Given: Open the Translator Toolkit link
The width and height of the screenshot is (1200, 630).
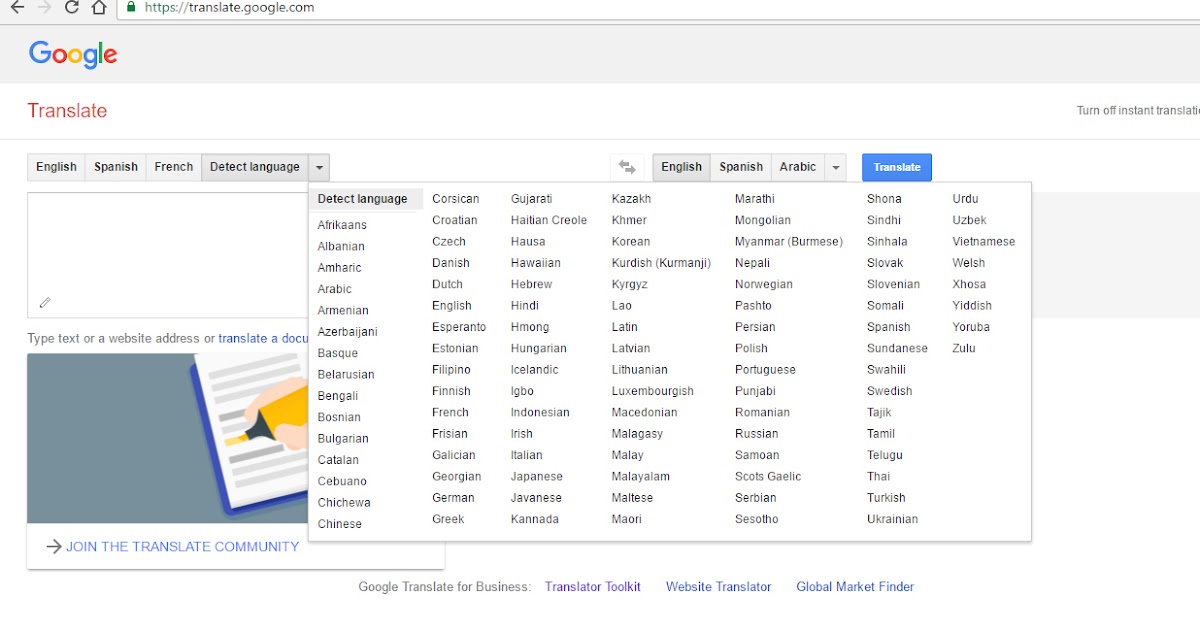Looking at the screenshot, I should [x=593, y=587].
